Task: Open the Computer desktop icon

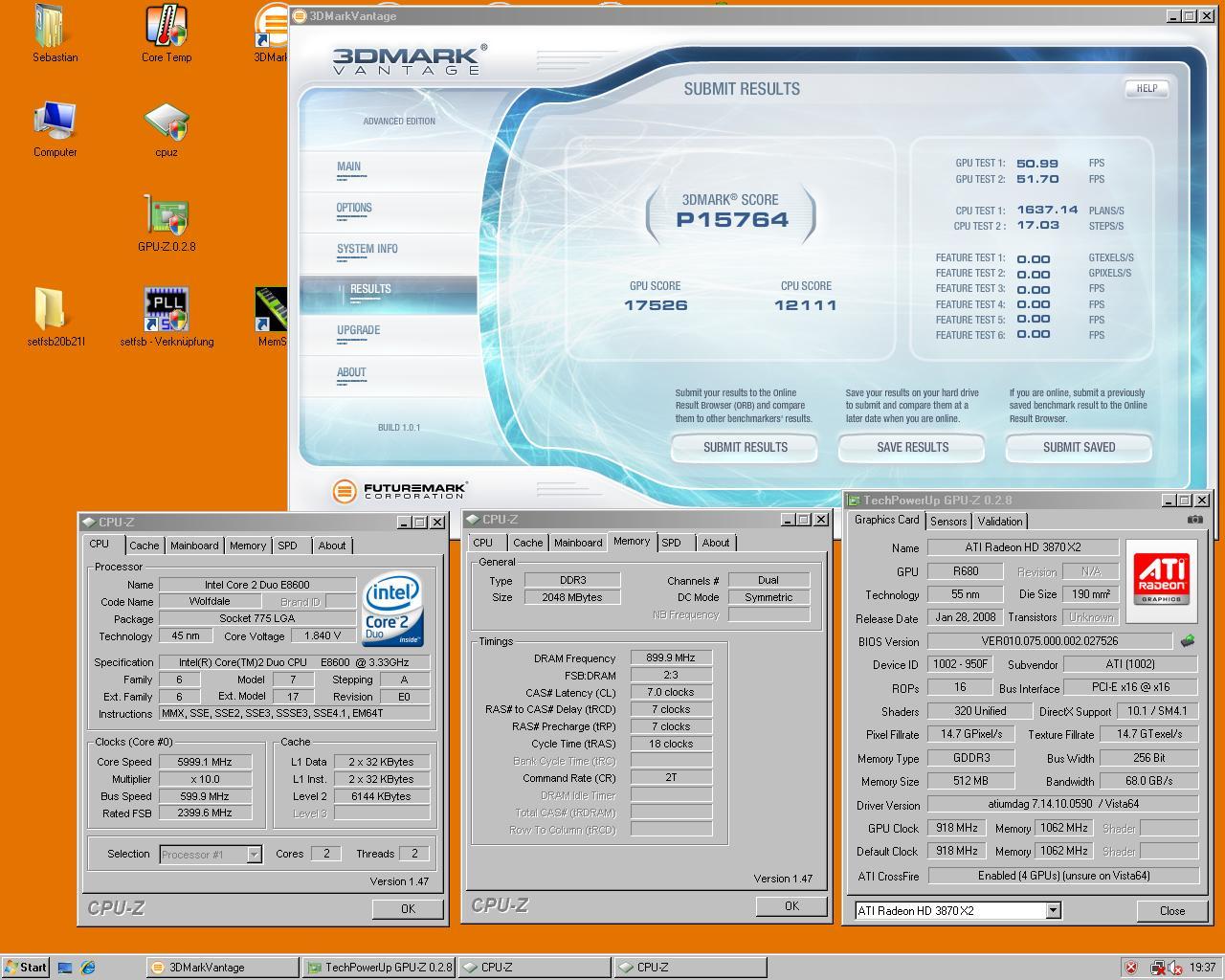Action: [55, 129]
